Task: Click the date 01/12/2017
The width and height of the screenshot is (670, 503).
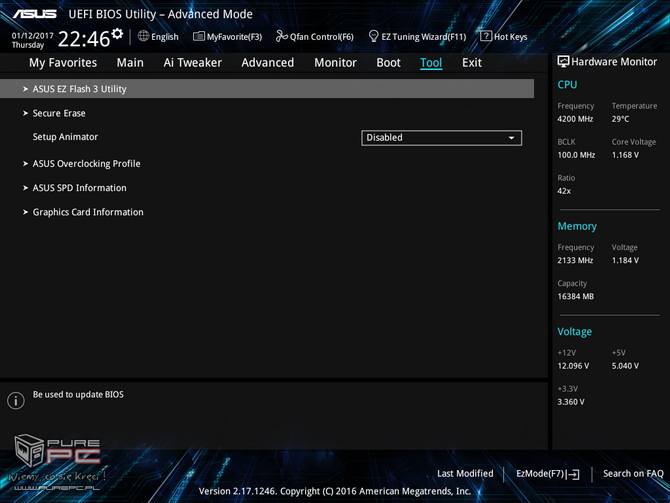Action: pos(32,35)
